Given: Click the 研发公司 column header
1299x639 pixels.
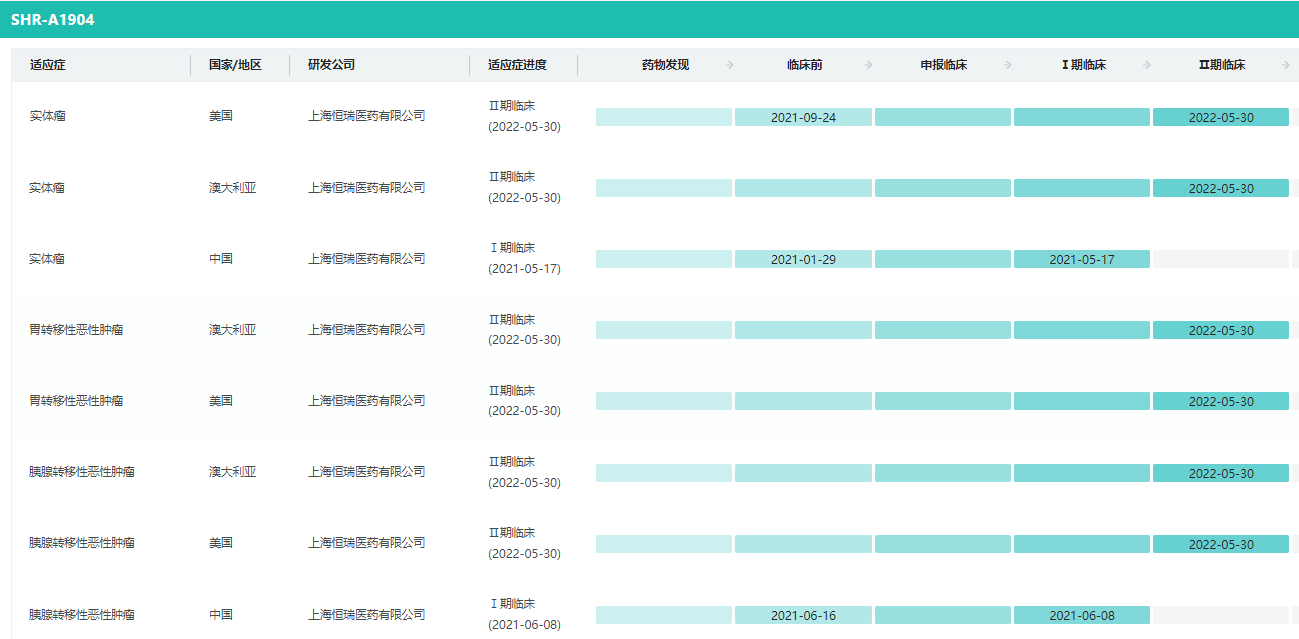Looking at the screenshot, I should pyautogui.click(x=331, y=65).
